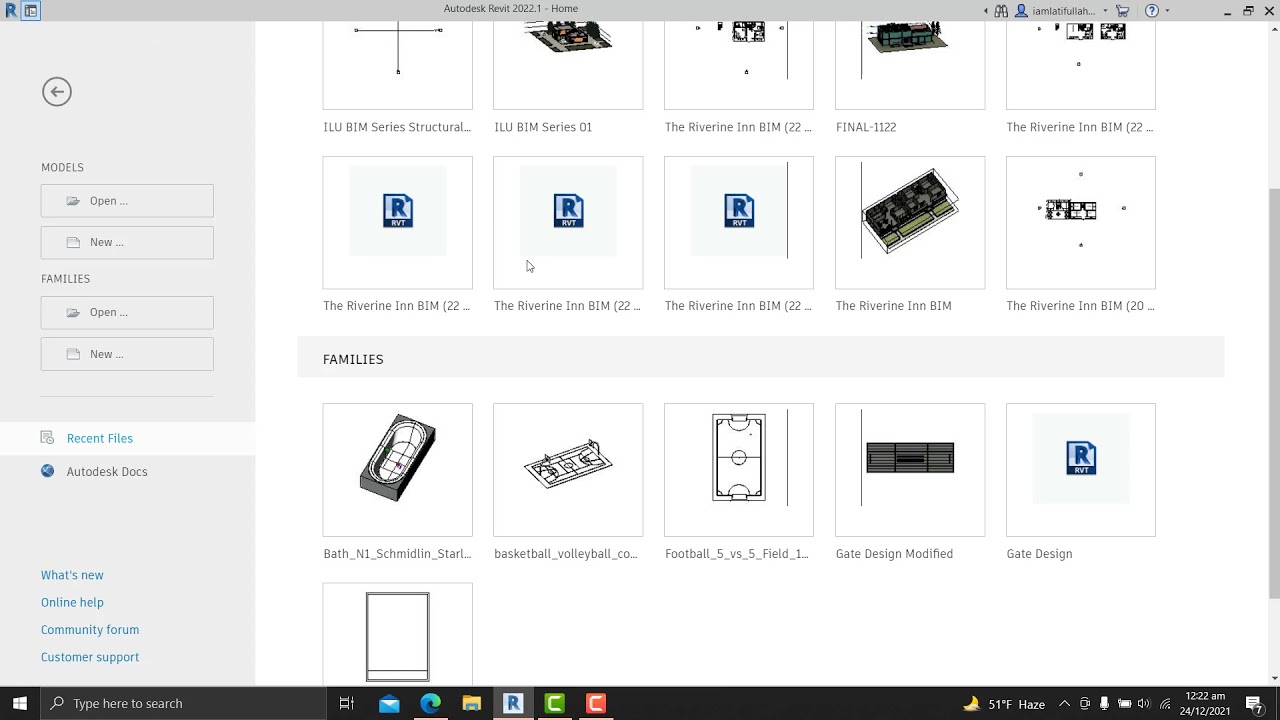Click the weather 51°F Haze widget
This screenshot has width=1280, height=720.
[1004, 704]
